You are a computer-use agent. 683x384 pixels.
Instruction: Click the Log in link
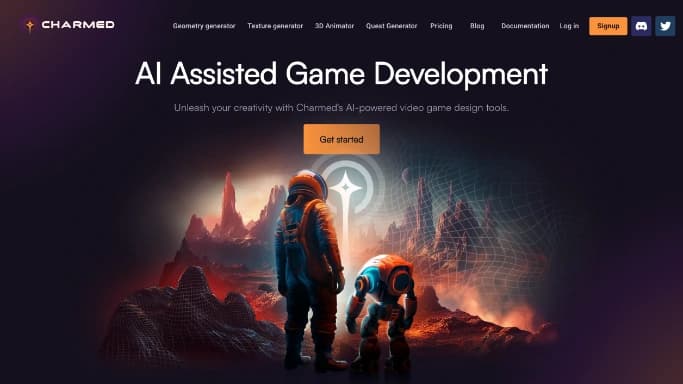(x=569, y=26)
